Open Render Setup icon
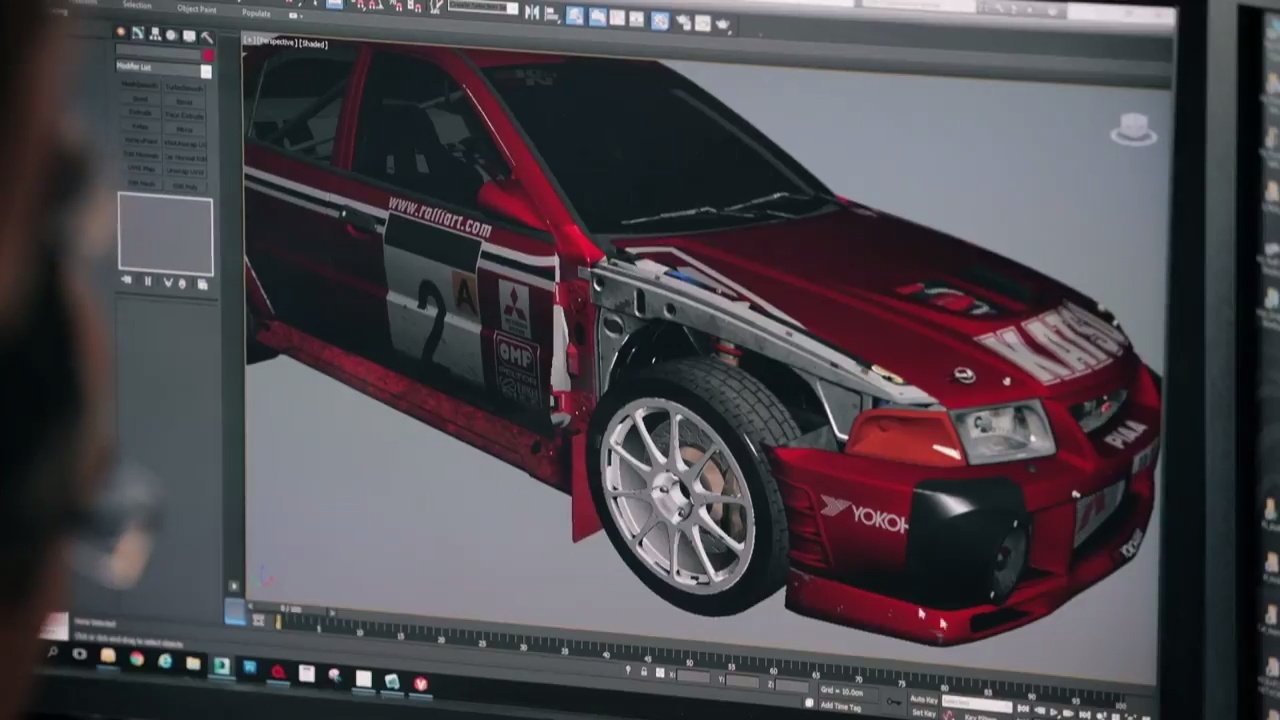This screenshot has height=720, width=1280. (x=683, y=22)
